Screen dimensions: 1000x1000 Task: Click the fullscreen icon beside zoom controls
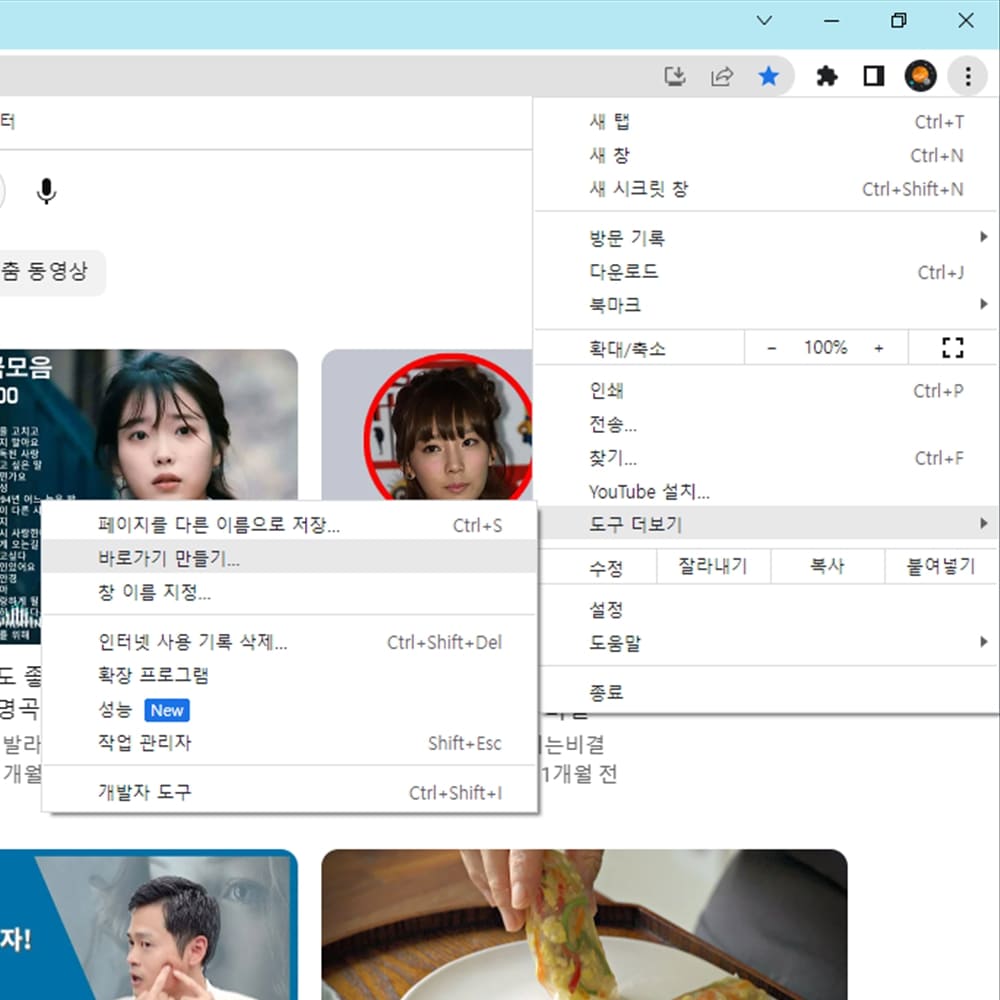coord(951,347)
